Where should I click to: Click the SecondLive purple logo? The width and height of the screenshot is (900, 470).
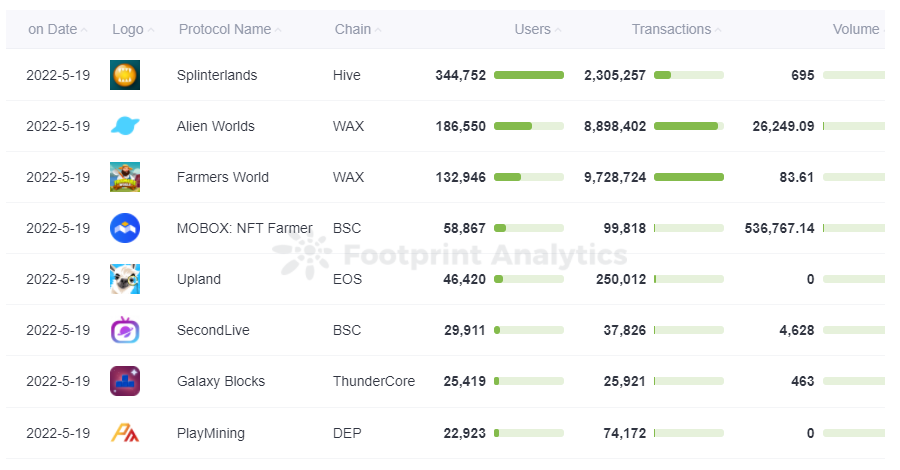pos(125,330)
